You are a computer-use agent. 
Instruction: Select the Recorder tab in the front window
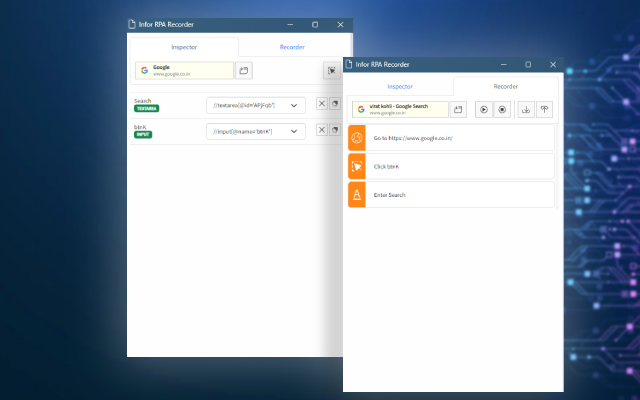click(506, 87)
